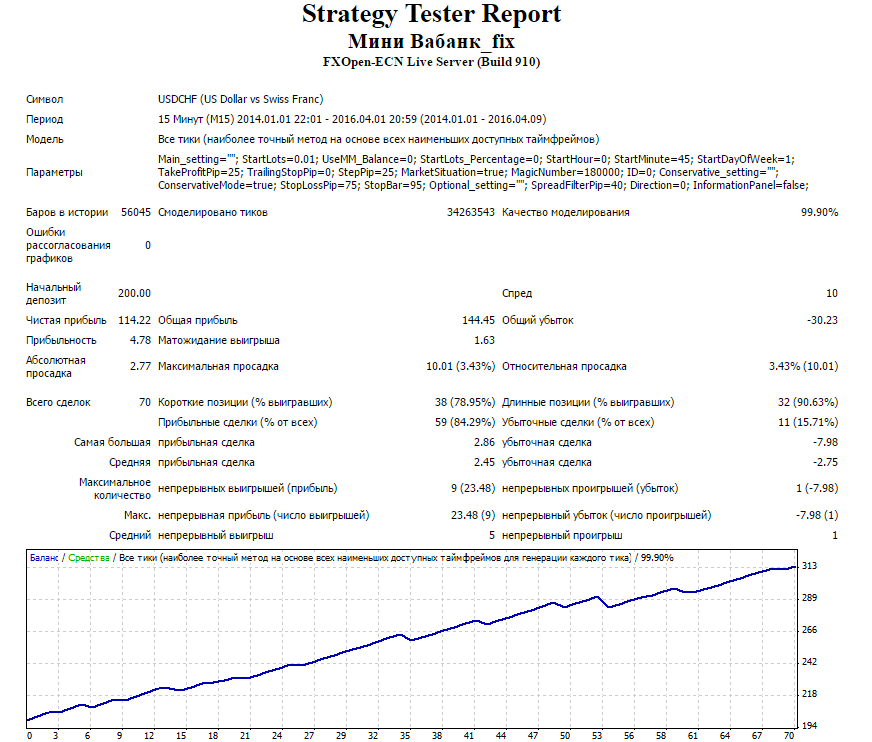
Task: Select expected payoff value '1.63'
Action: (x=484, y=340)
